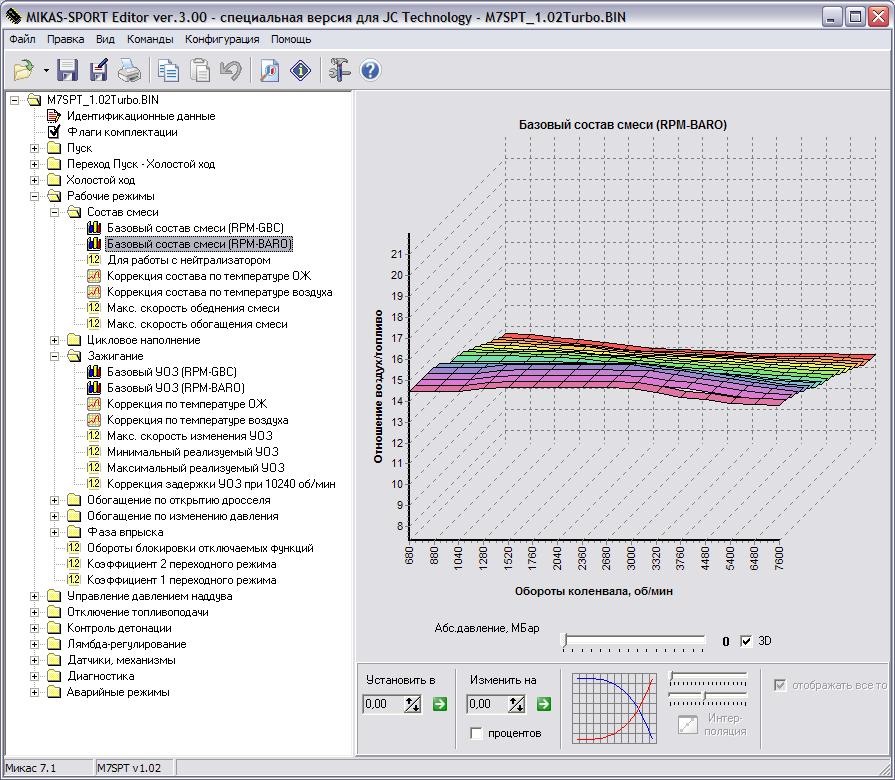Collapse the 'Зажигание' tree folder
895x780 pixels.
click(x=55, y=356)
